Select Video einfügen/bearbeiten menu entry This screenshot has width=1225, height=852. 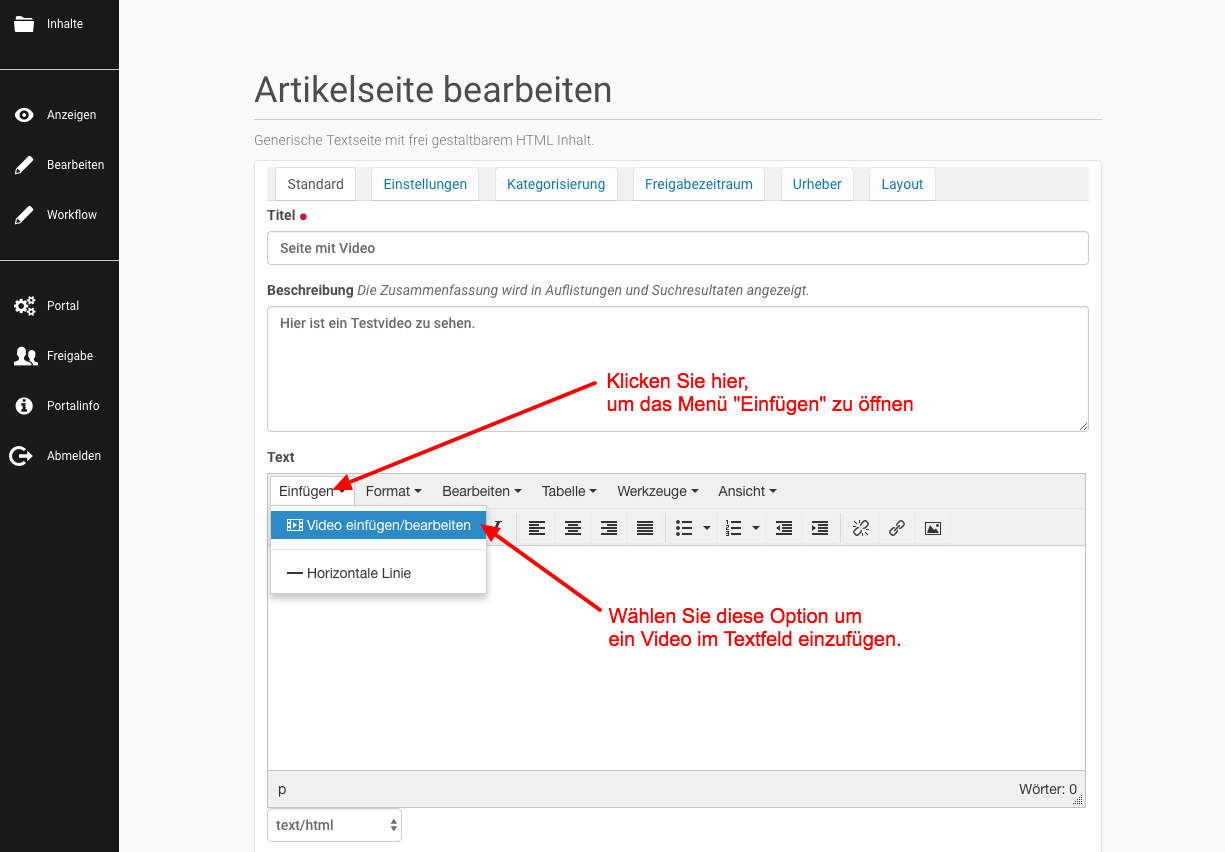point(378,525)
